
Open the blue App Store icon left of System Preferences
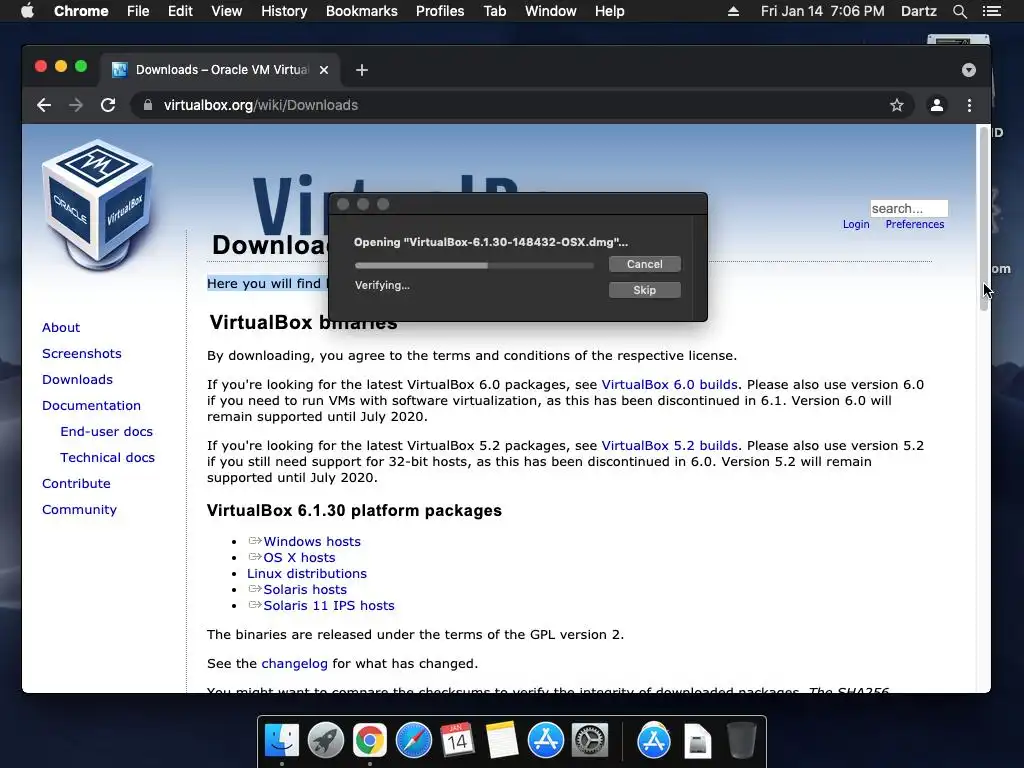click(x=545, y=741)
